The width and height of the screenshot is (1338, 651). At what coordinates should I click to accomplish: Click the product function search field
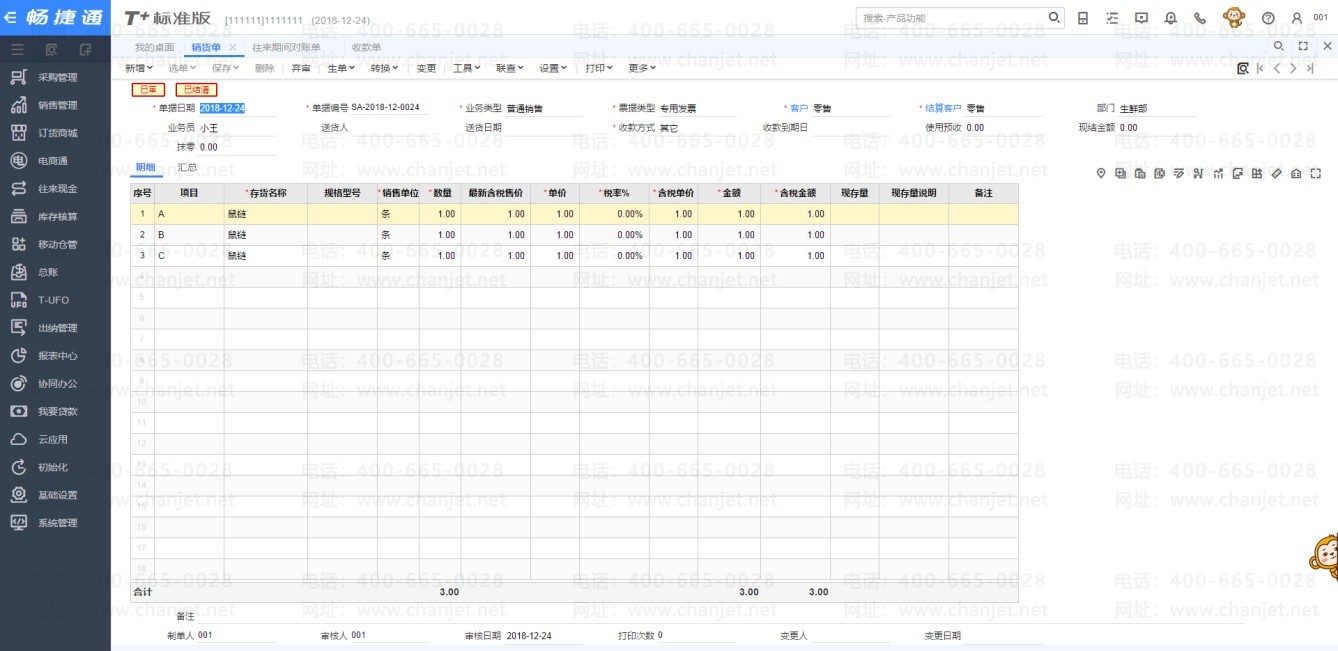950,18
